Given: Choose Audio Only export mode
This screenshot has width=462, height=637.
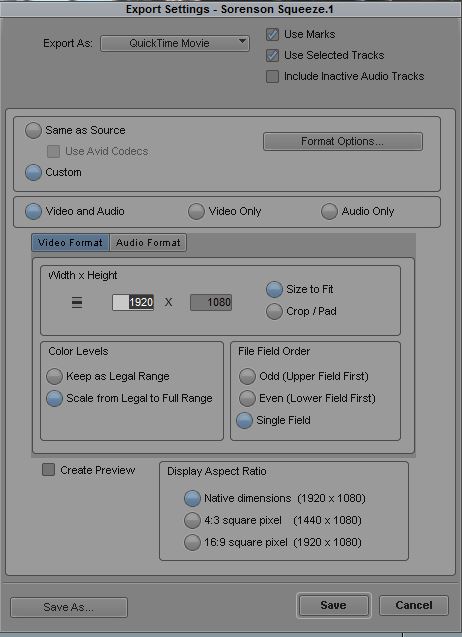Looking at the screenshot, I should (329, 211).
